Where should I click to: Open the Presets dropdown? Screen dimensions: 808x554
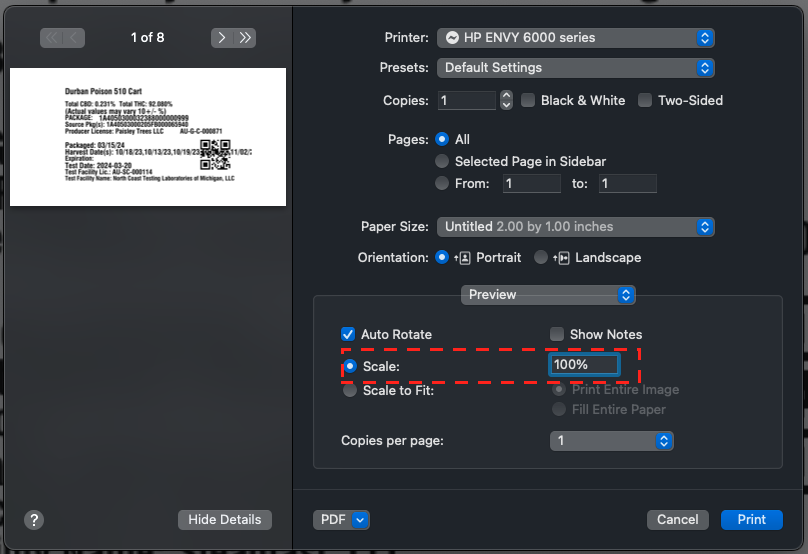[x=576, y=68]
